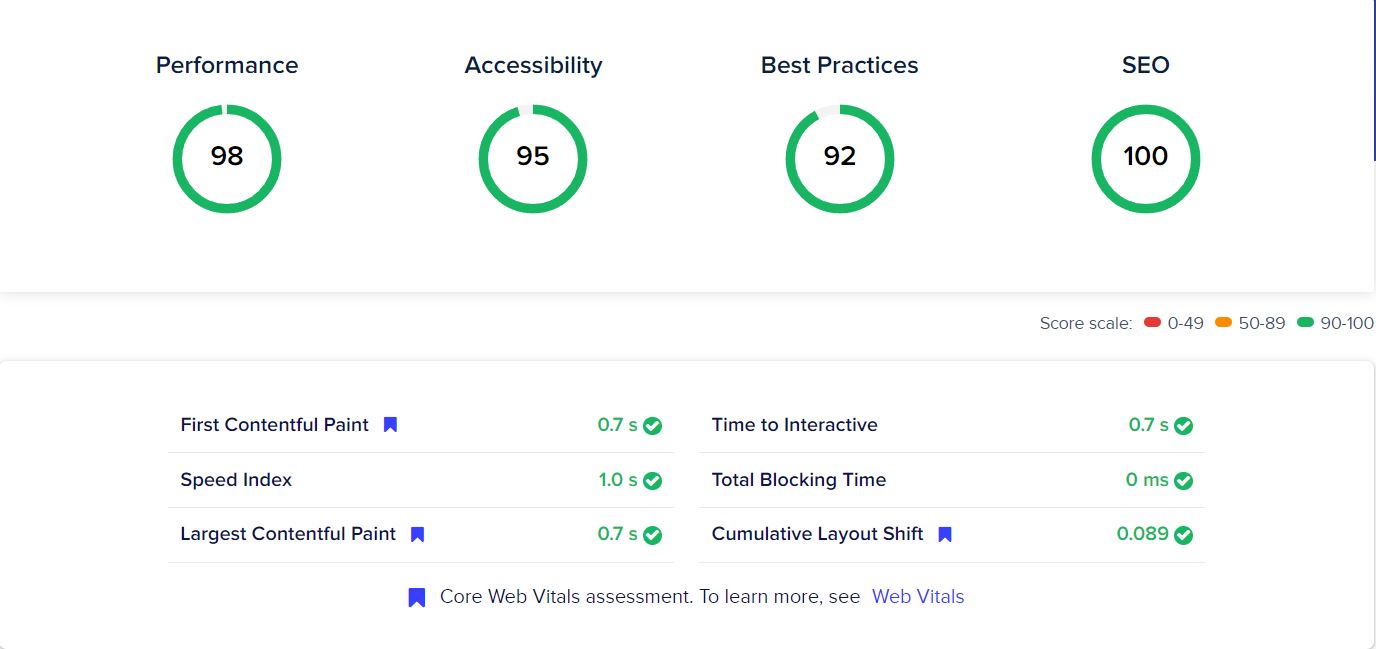1376x649 pixels.
Task: Open the Web Vitals link
Action: point(917,596)
